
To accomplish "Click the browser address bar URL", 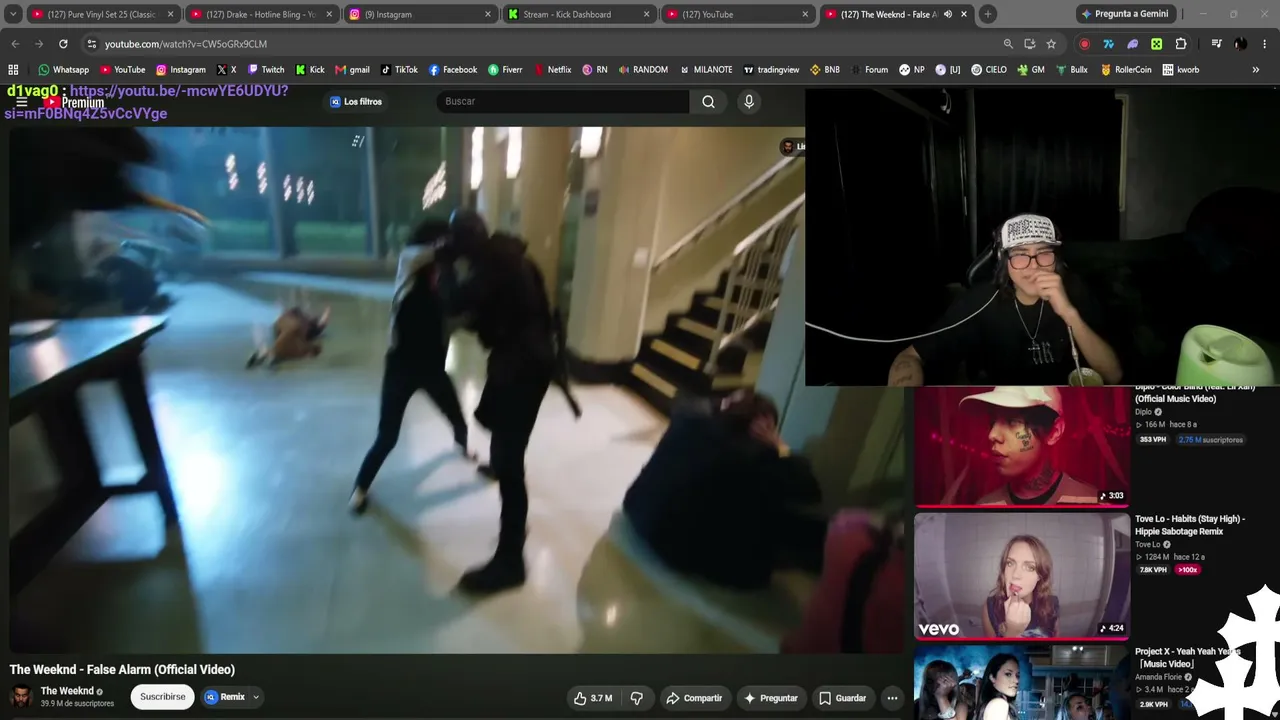I will 186,44.
